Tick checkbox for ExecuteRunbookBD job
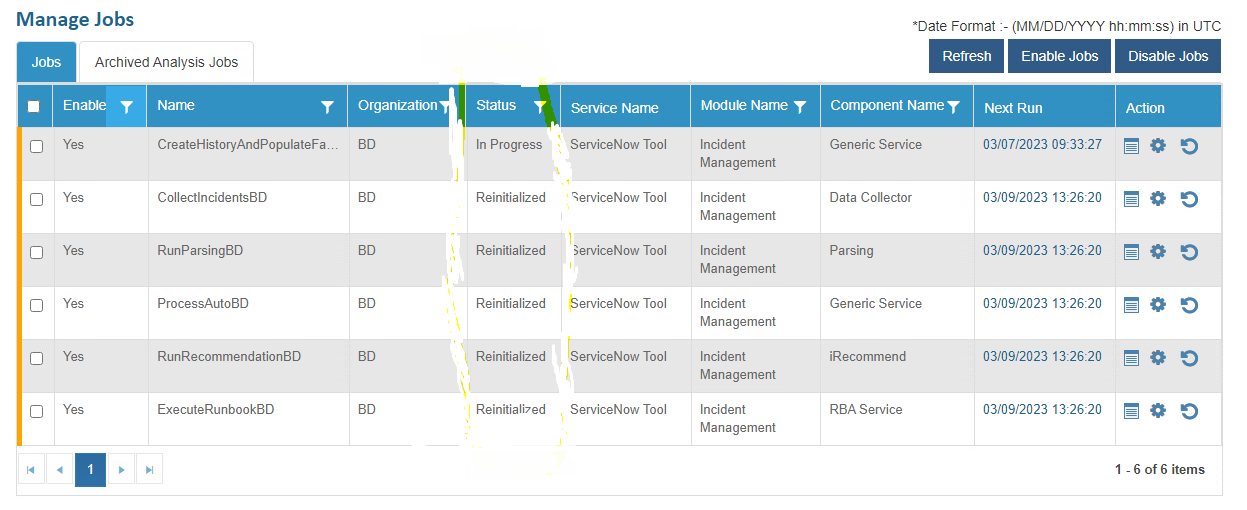This screenshot has width=1247, height=510. pos(37,411)
